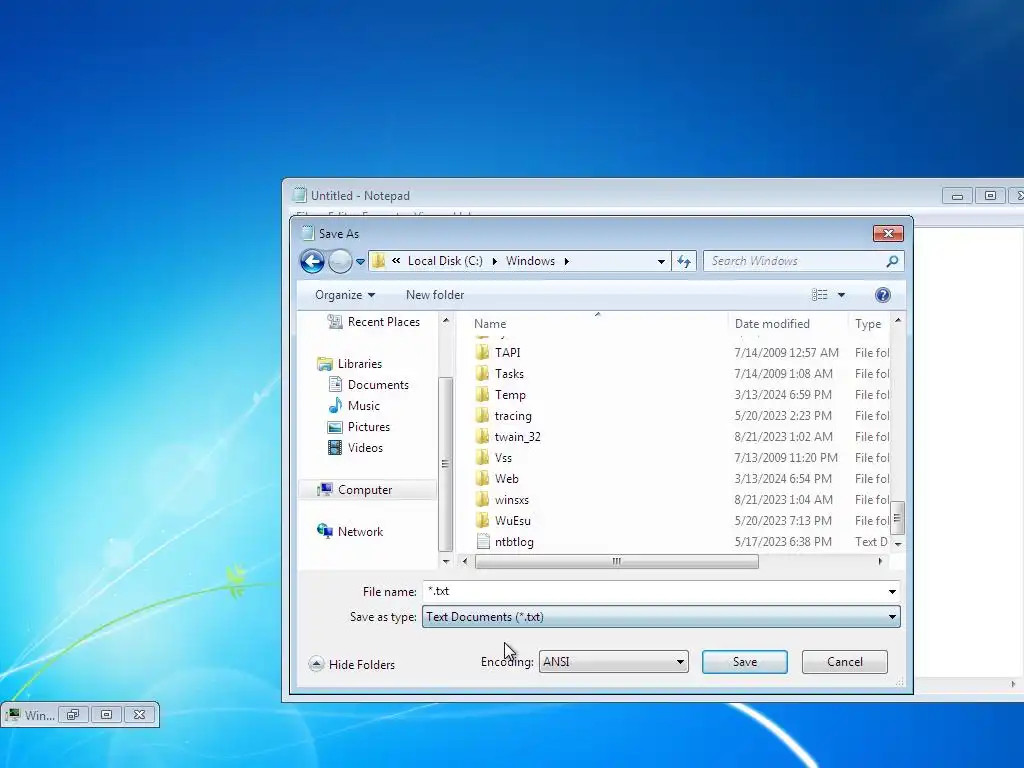Click Hide Folders toggle
This screenshot has width=1024, height=768.
352,664
